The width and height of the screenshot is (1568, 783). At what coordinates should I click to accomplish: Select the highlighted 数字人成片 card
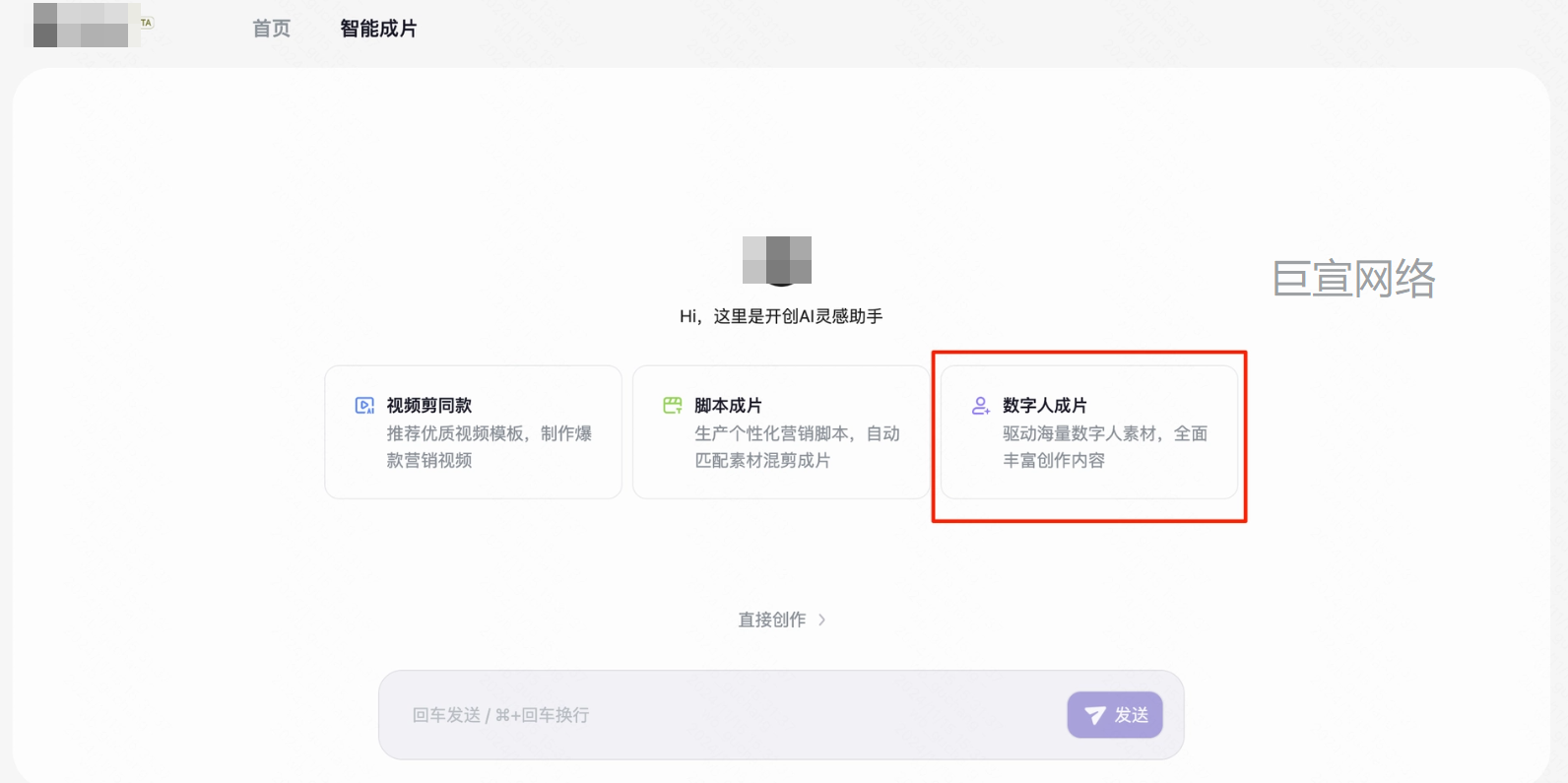click(x=1088, y=434)
